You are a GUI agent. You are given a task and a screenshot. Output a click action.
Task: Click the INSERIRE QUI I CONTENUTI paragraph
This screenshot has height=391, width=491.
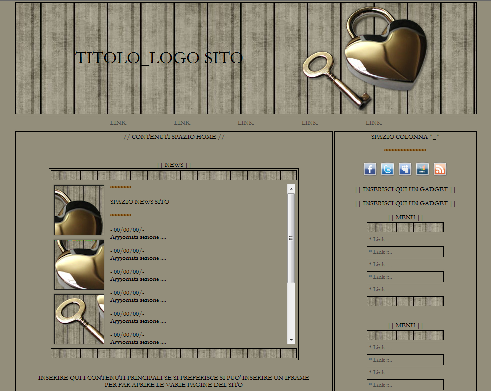(174, 381)
